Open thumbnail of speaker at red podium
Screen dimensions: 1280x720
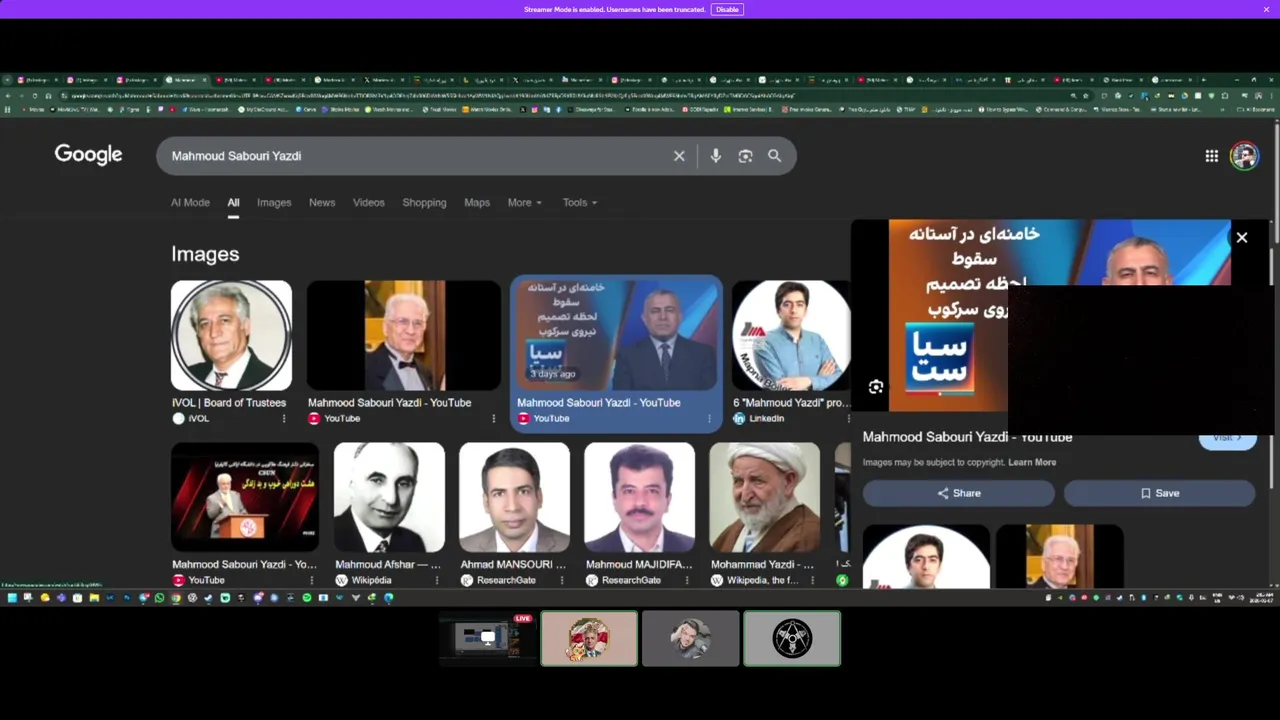pyautogui.click(x=245, y=497)
